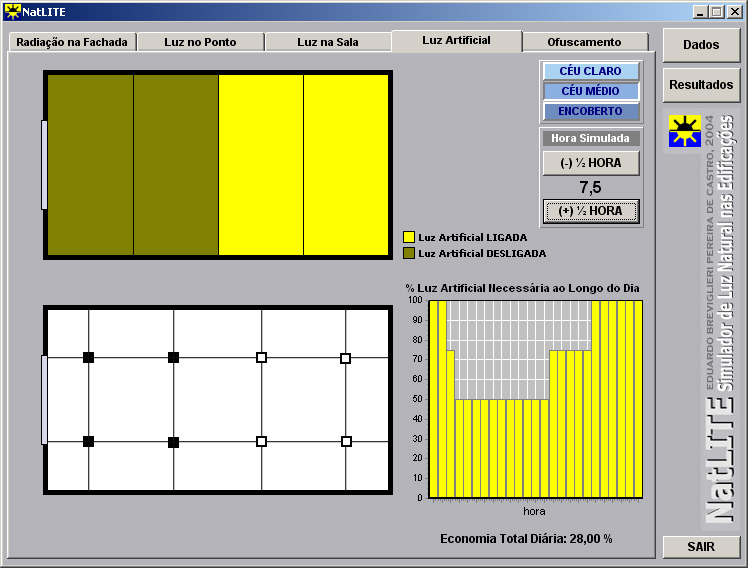Switch to the Ofuscamento tab
Image resolution: width=748 pixels, height=568 pixels.
(585, 42)
